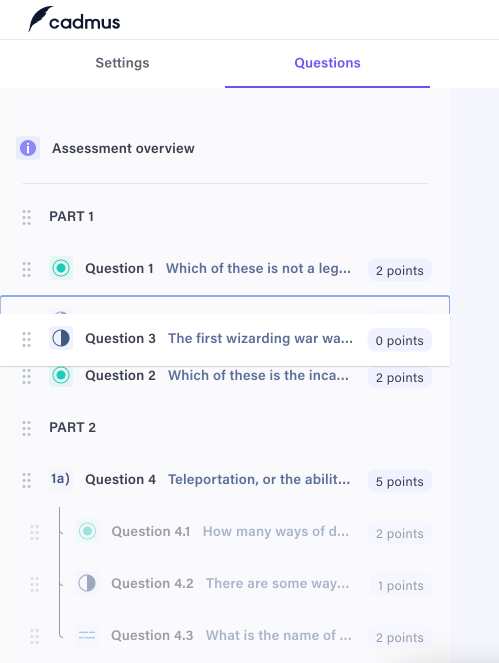Click the PART 1 drag handle
This screenshot has width=499, height=663.
(x=26, y=217)
